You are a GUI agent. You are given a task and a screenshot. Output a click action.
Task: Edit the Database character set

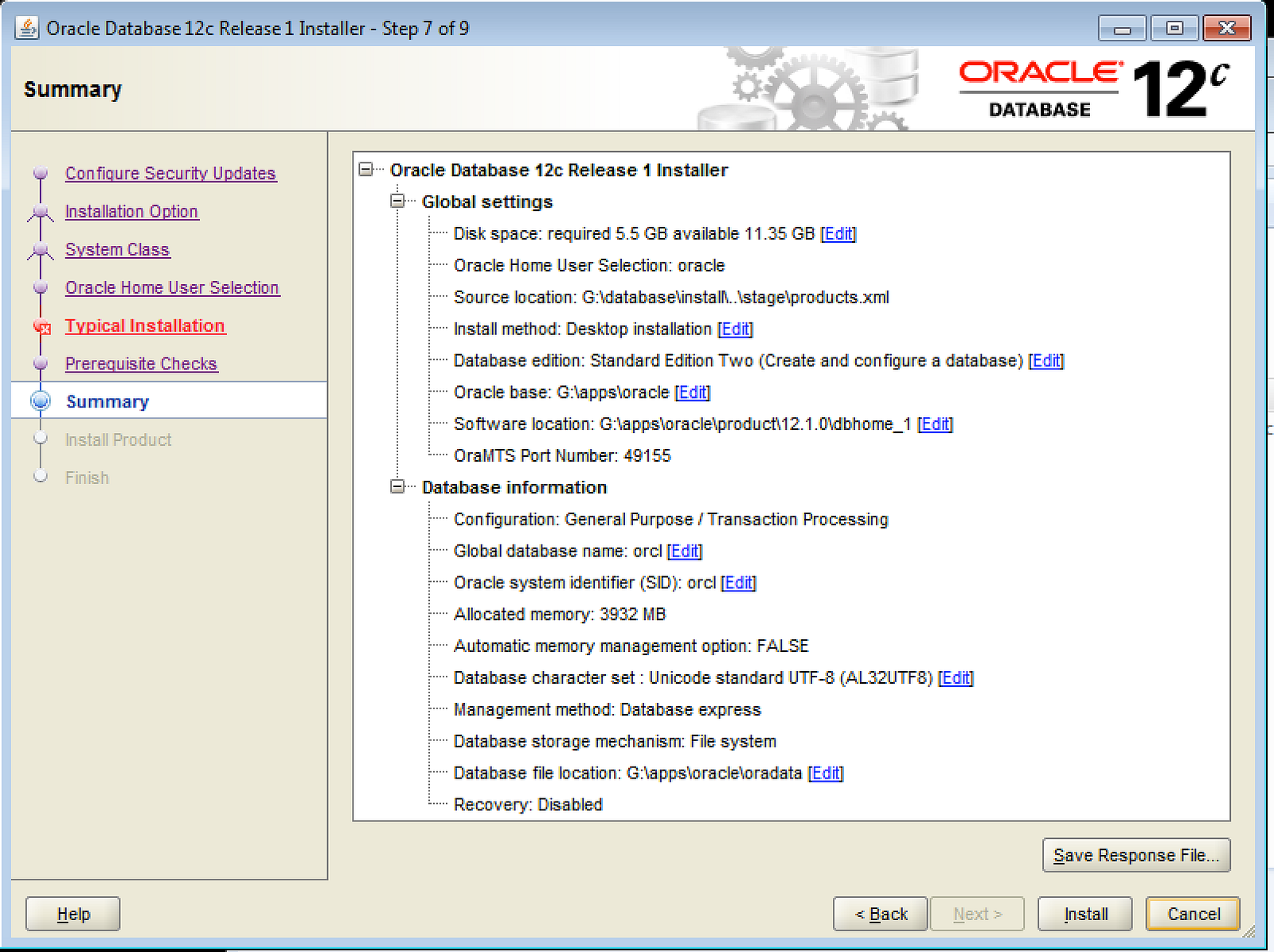point(955,678)
